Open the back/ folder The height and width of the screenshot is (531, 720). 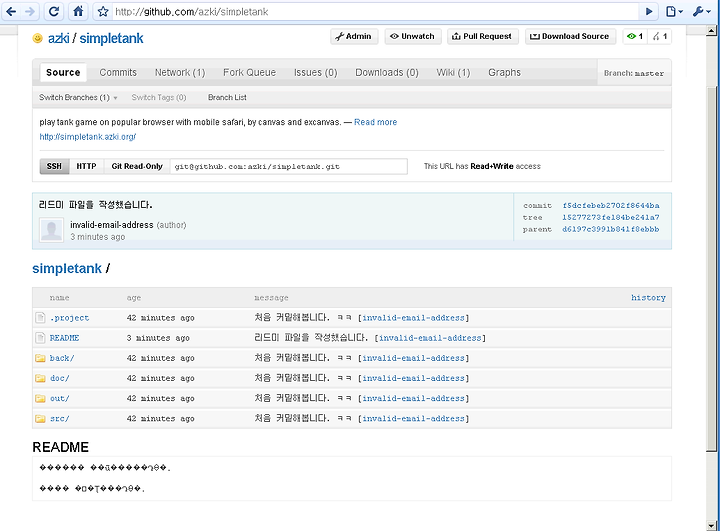pos(62,358)
